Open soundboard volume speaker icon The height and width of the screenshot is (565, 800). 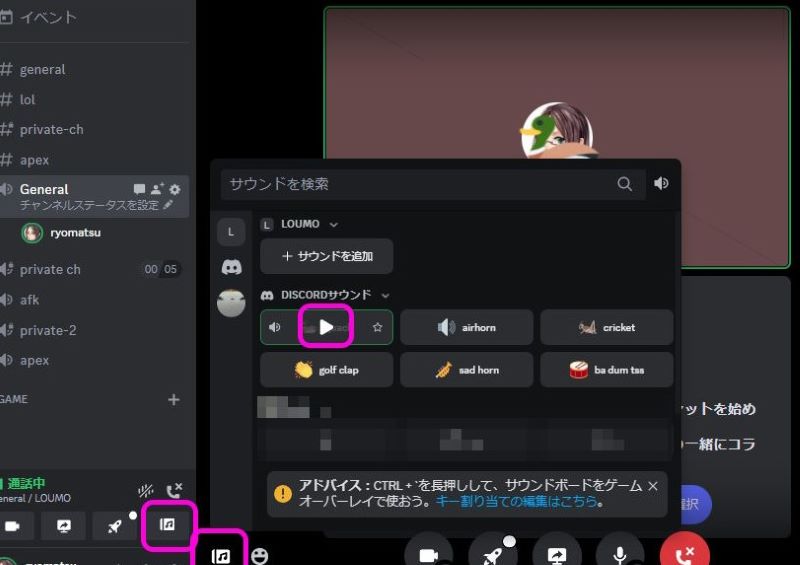click(661, 184)
